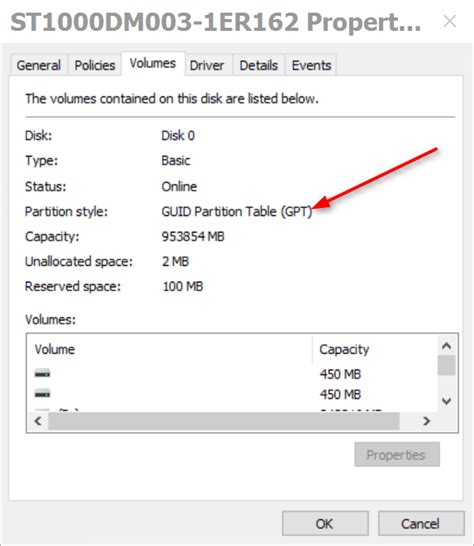Click the horizontal scroll left arrow
Viewport: 474px width, 546px height.
point(38,421)
